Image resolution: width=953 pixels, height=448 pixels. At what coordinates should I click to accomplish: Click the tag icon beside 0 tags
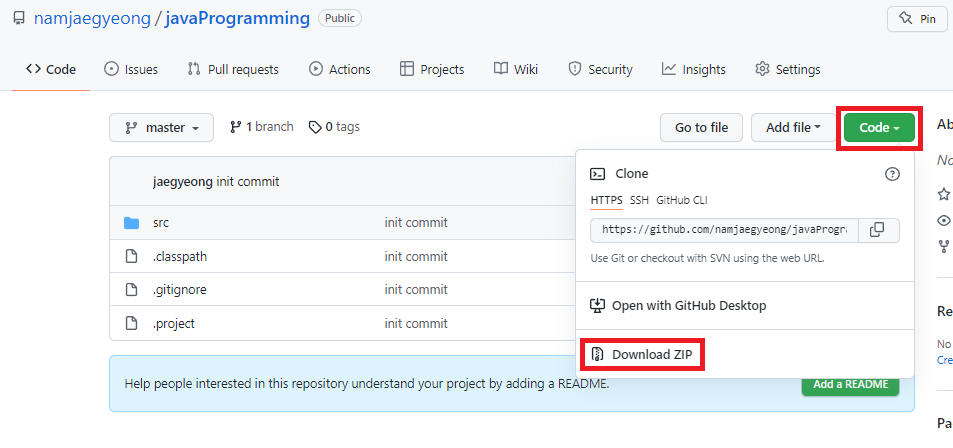pos(315,127)
